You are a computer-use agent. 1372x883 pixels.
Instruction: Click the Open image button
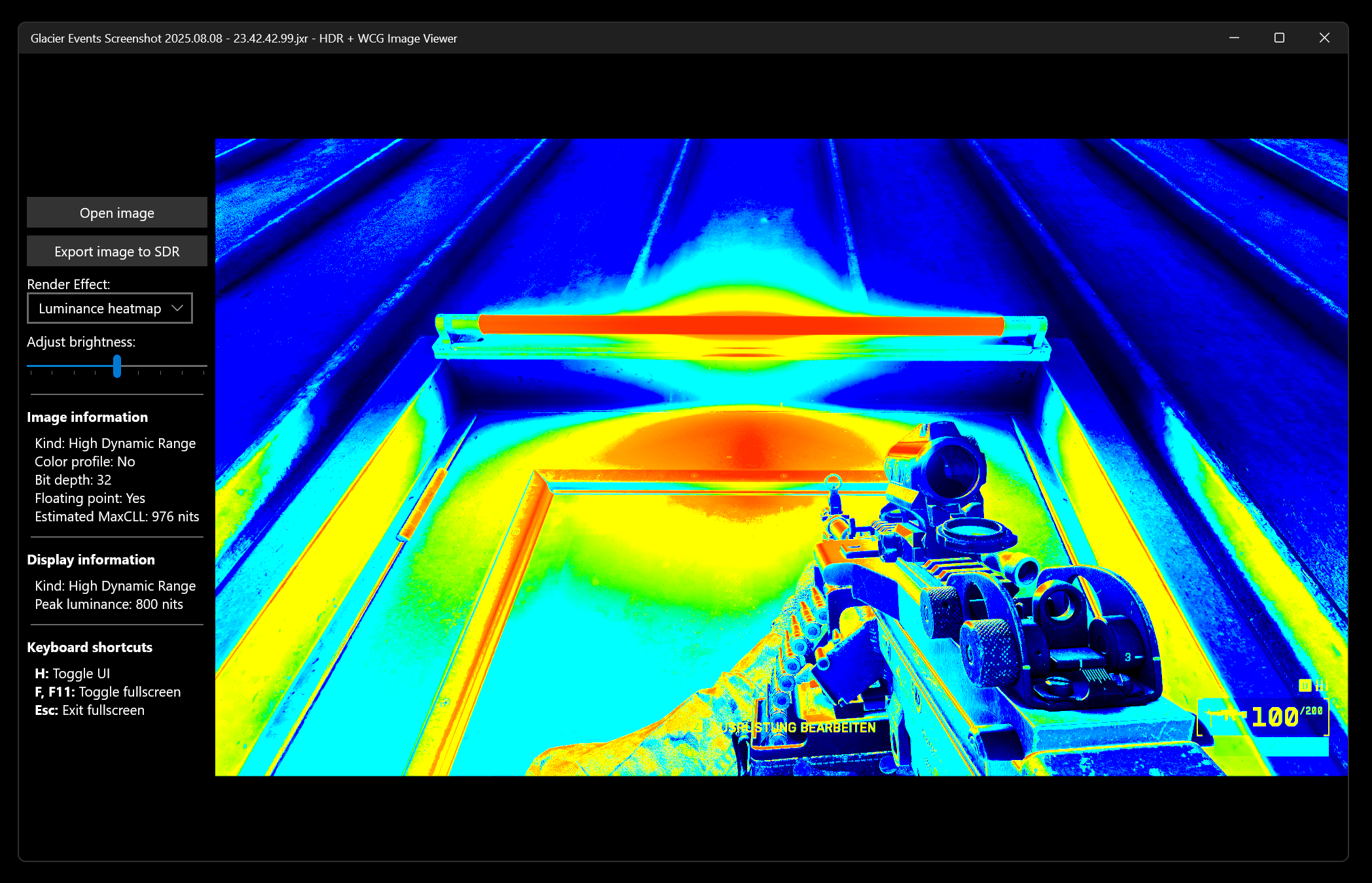(116, 213)
